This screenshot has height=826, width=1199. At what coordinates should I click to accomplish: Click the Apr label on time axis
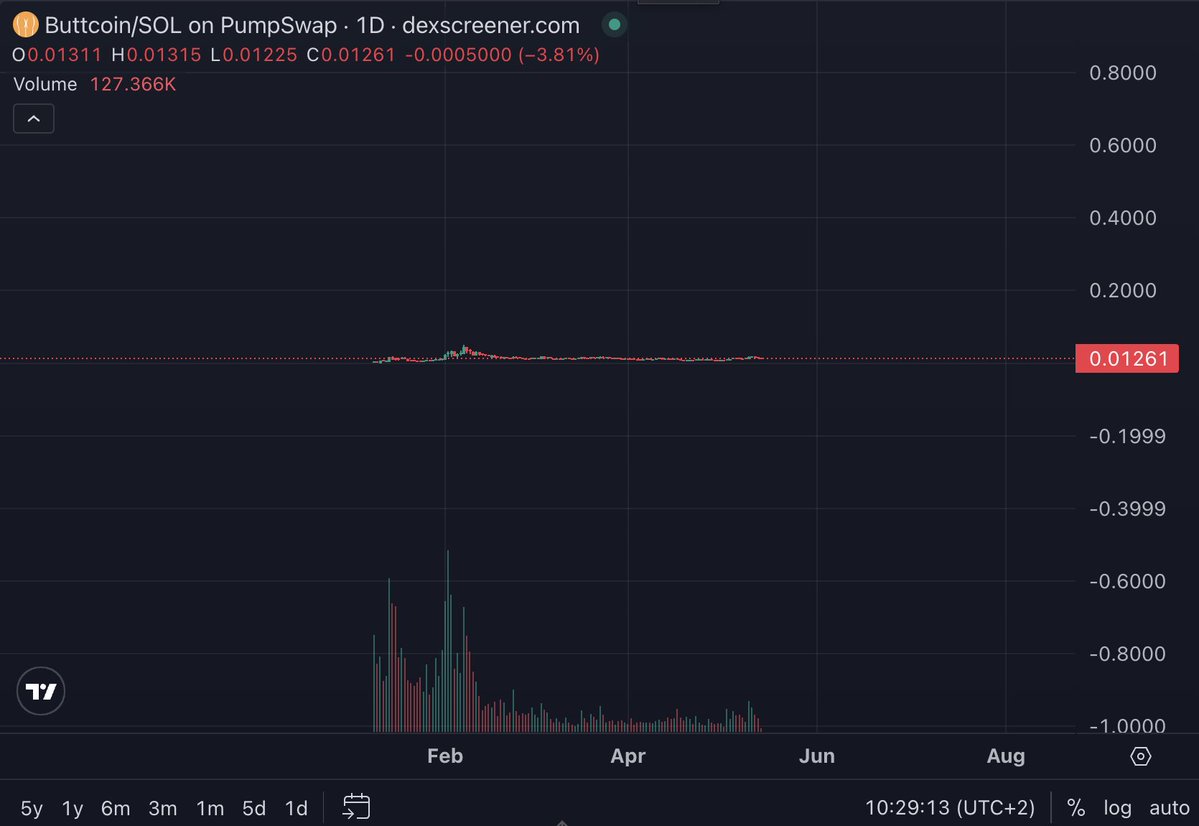[628, 756]
